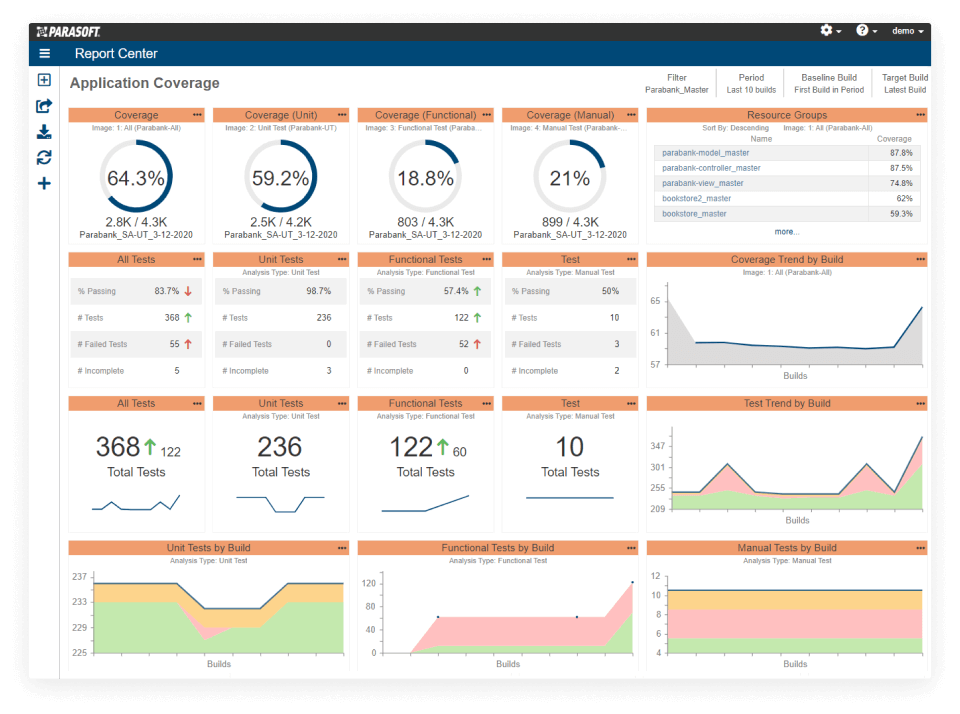Change the Period Last 10 builds setting
Screen dimensions: 960x714
coord(751,83)
